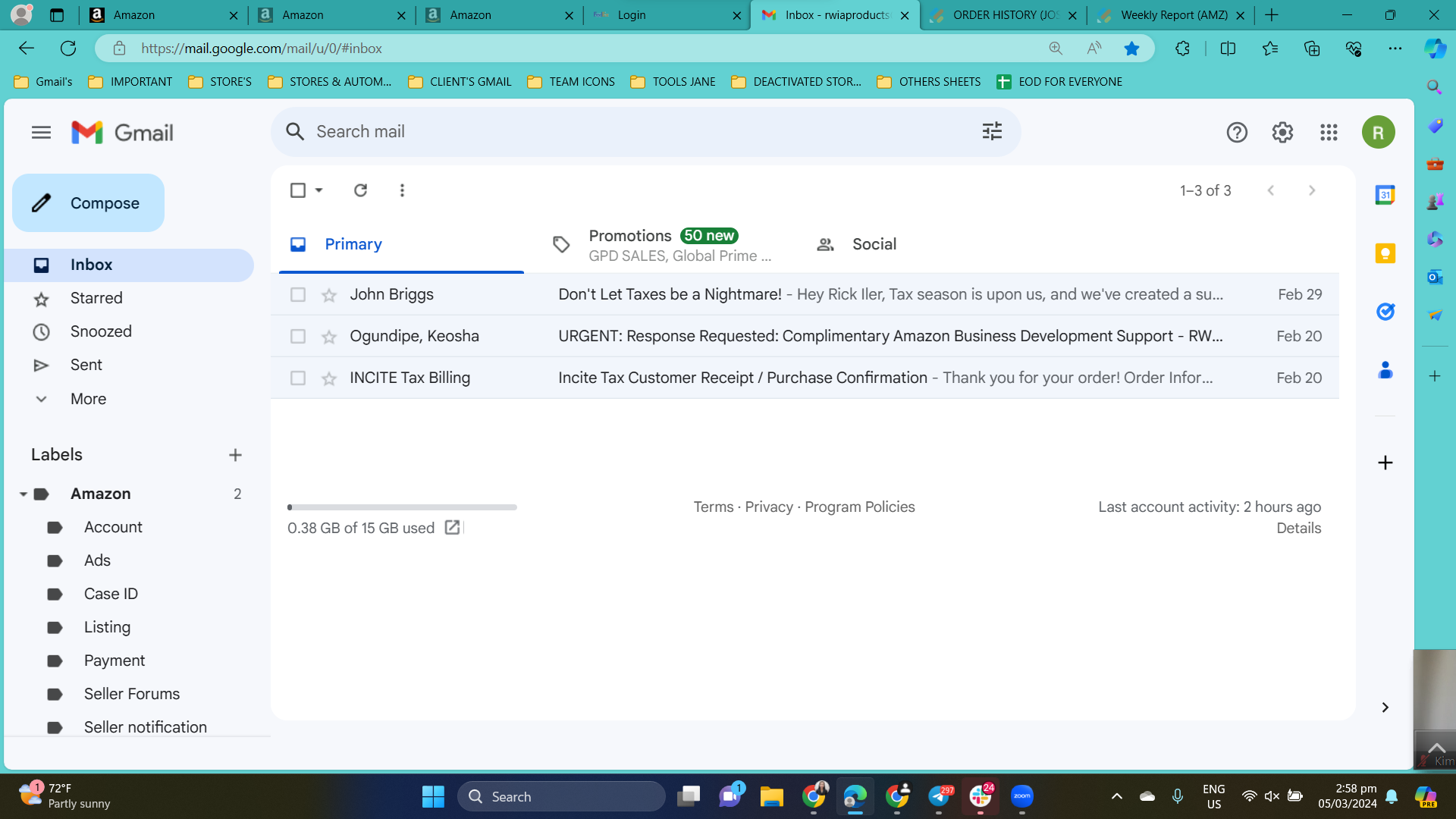Open the Google apps grid
The height and width of the screenshot is (819, 1456).
pos(1329,133)
